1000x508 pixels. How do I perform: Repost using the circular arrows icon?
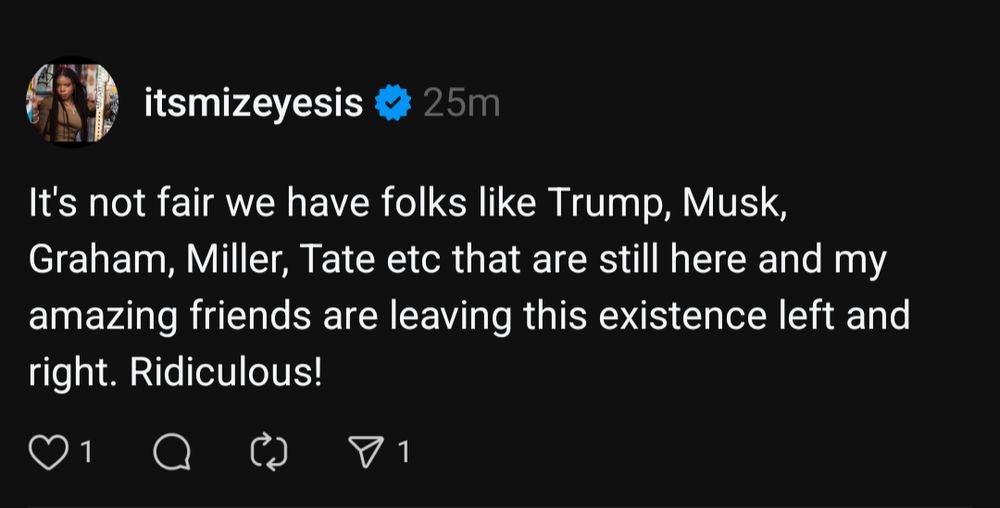[269, 454]
